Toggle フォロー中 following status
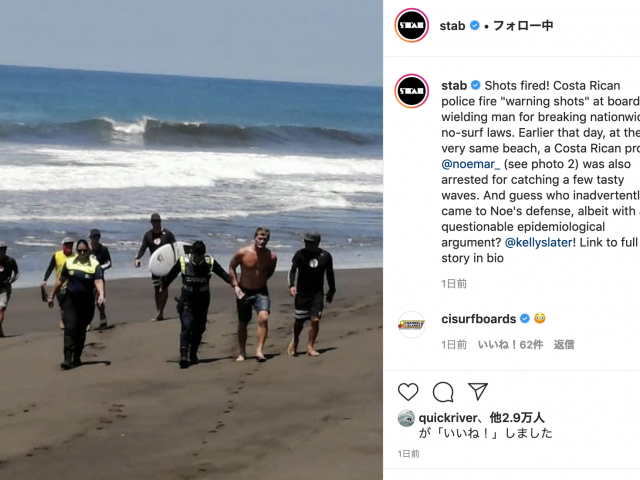This screenshot has width=640, height=480. click(x=523, y=26)
